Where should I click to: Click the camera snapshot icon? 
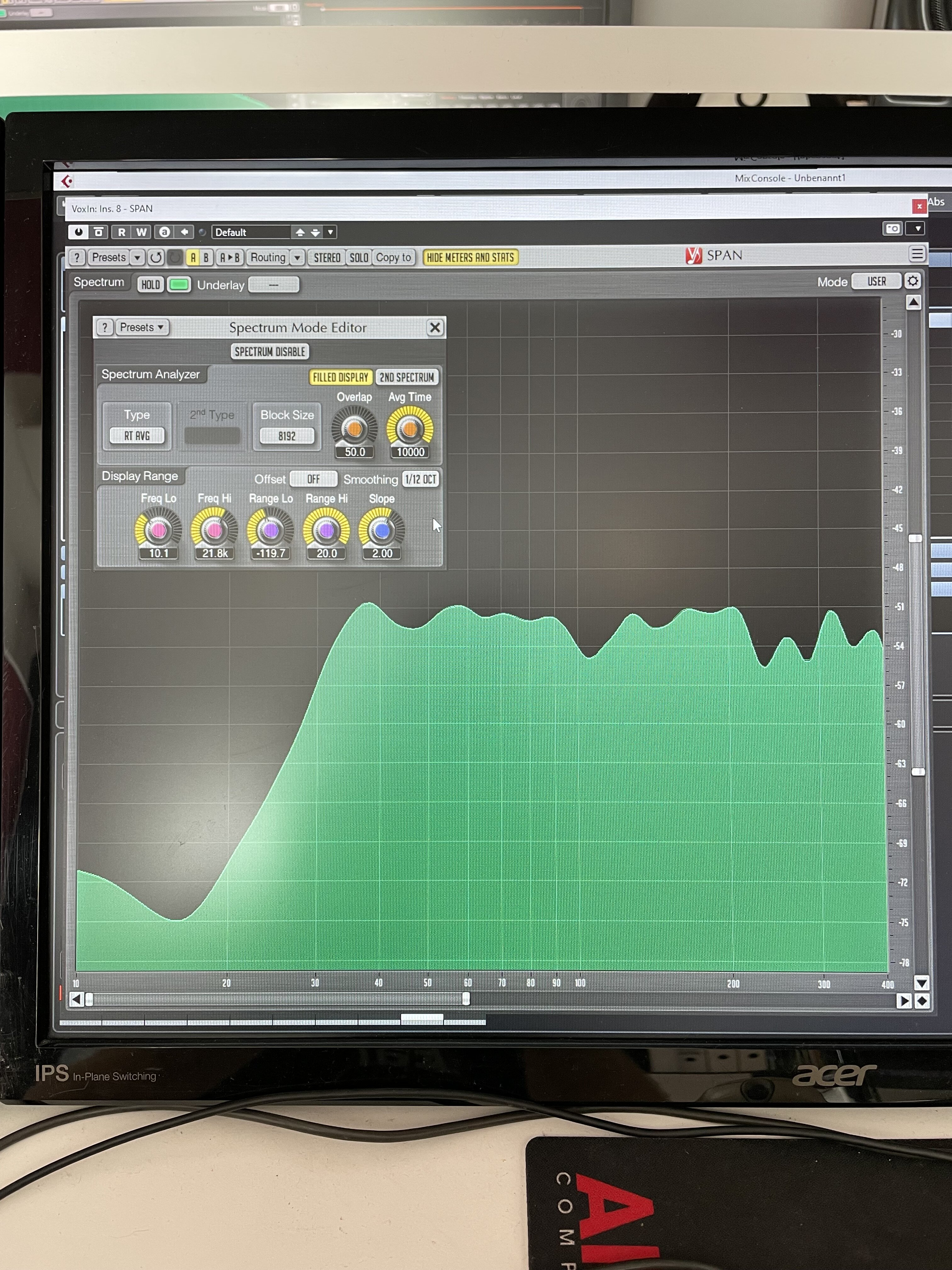[x=892, y=228]
